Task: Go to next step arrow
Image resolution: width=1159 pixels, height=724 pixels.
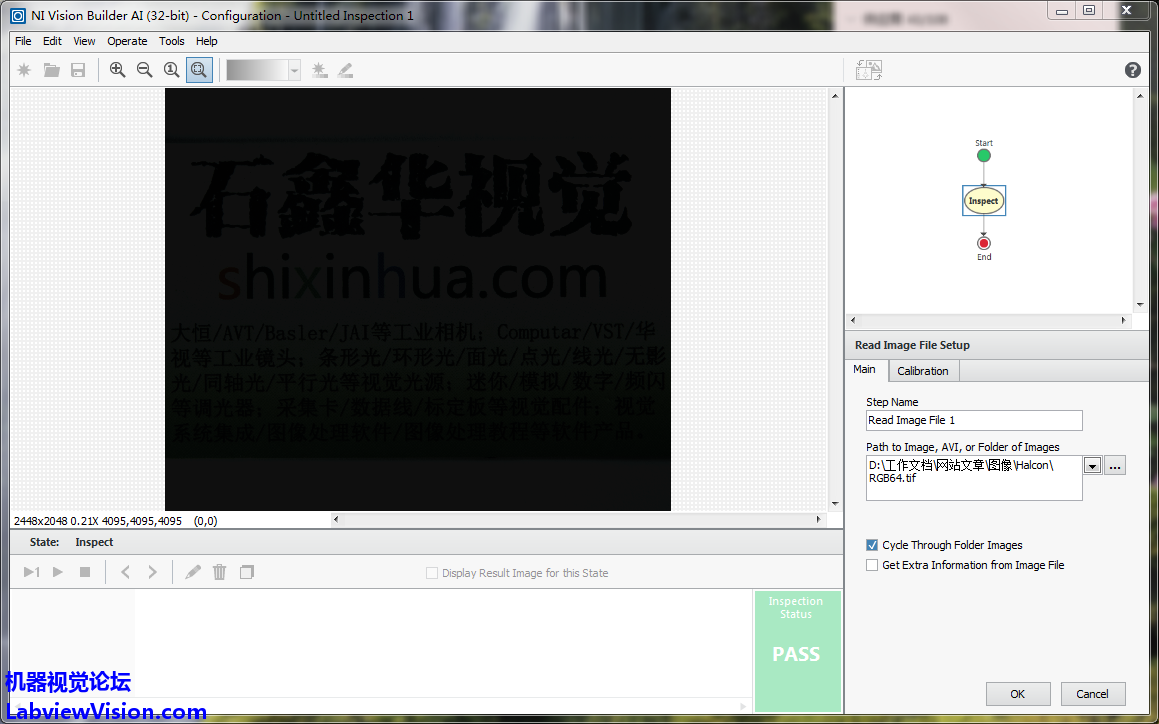Action: pos(152,572)
